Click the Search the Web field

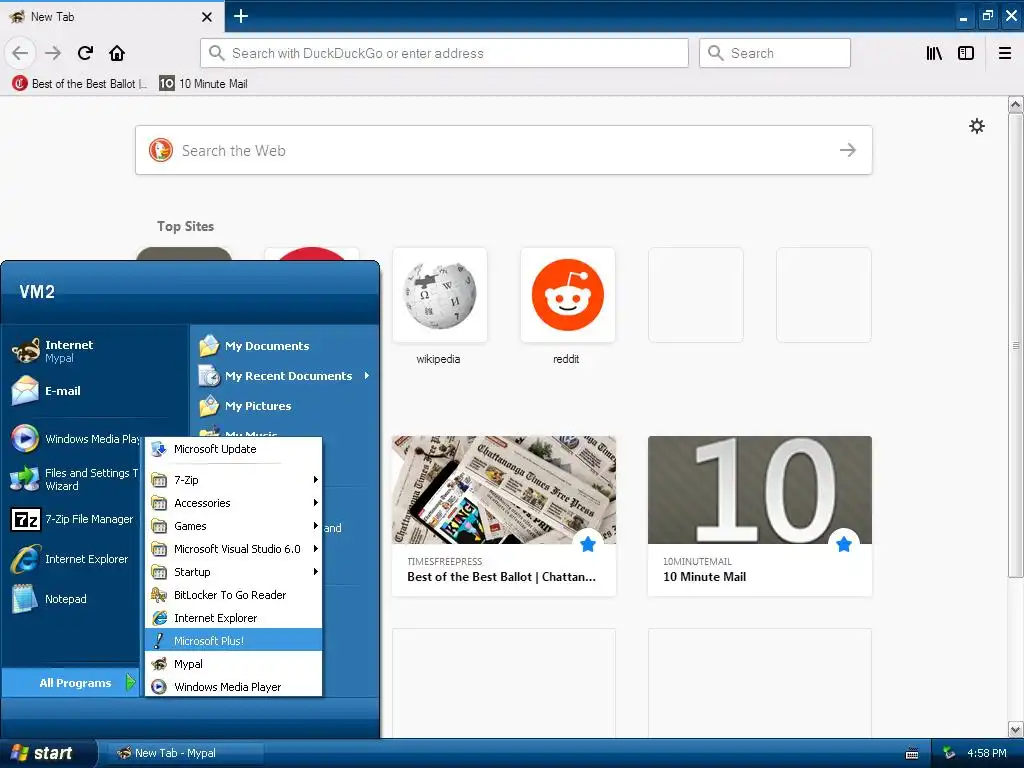coord(504,150)
